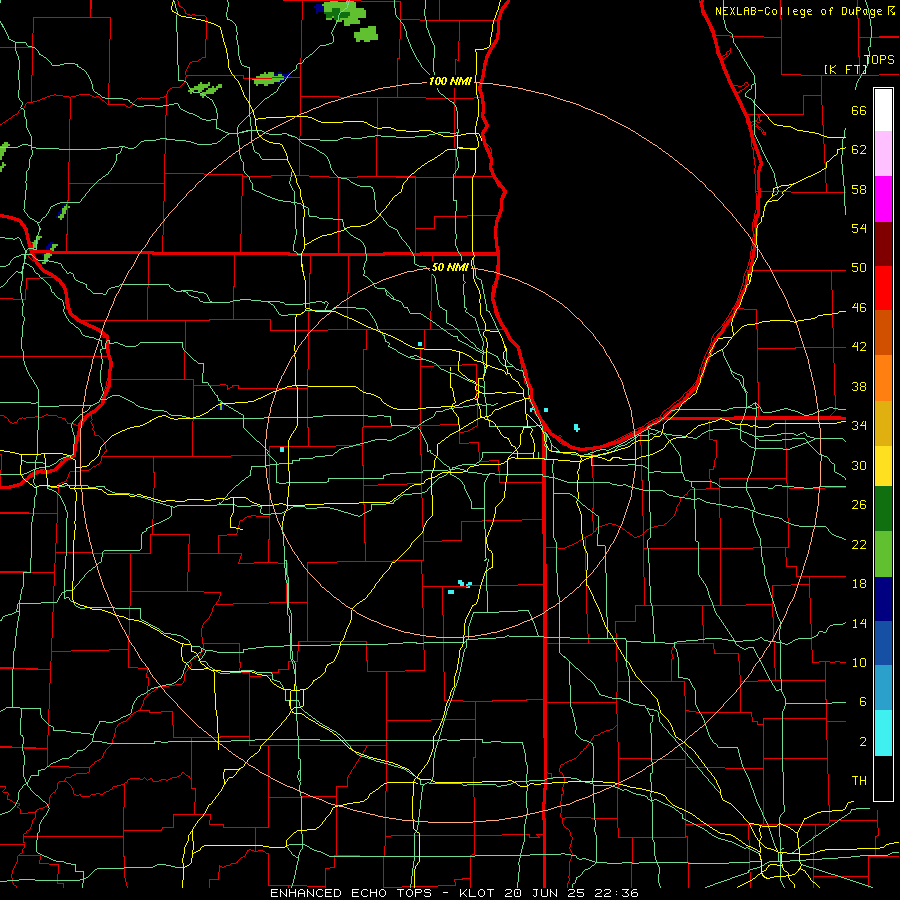Click the '100 NMI' range ring label

pyautogui.click(x=450, y=81)
